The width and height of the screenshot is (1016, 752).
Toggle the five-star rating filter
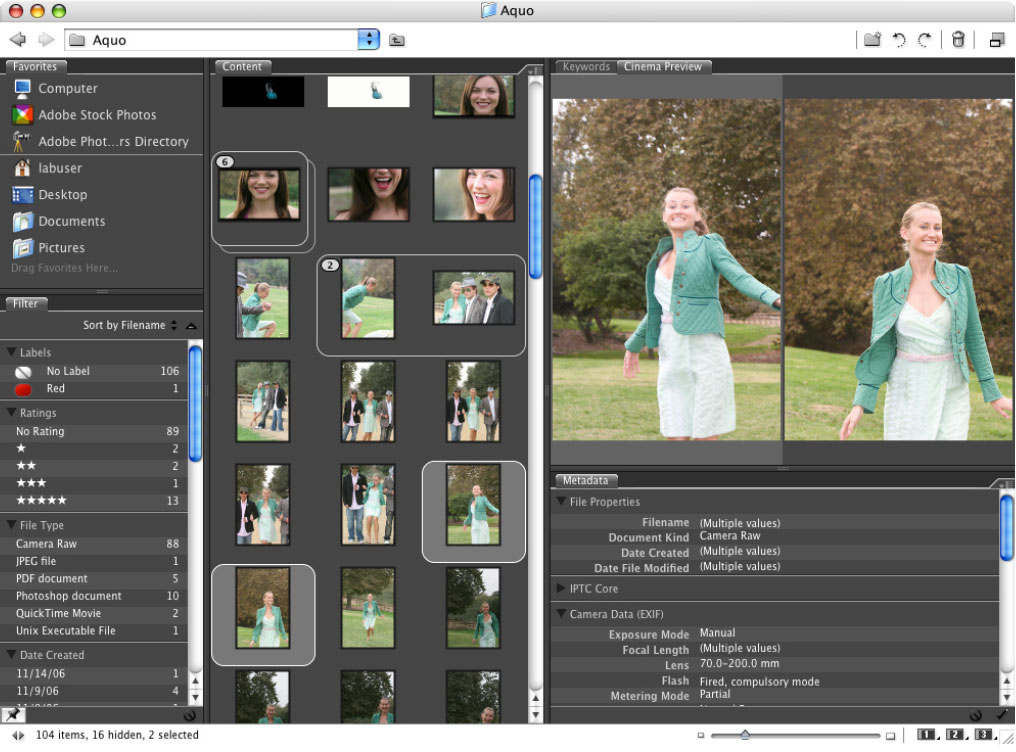pyautogui.click(x=41, y=500)
